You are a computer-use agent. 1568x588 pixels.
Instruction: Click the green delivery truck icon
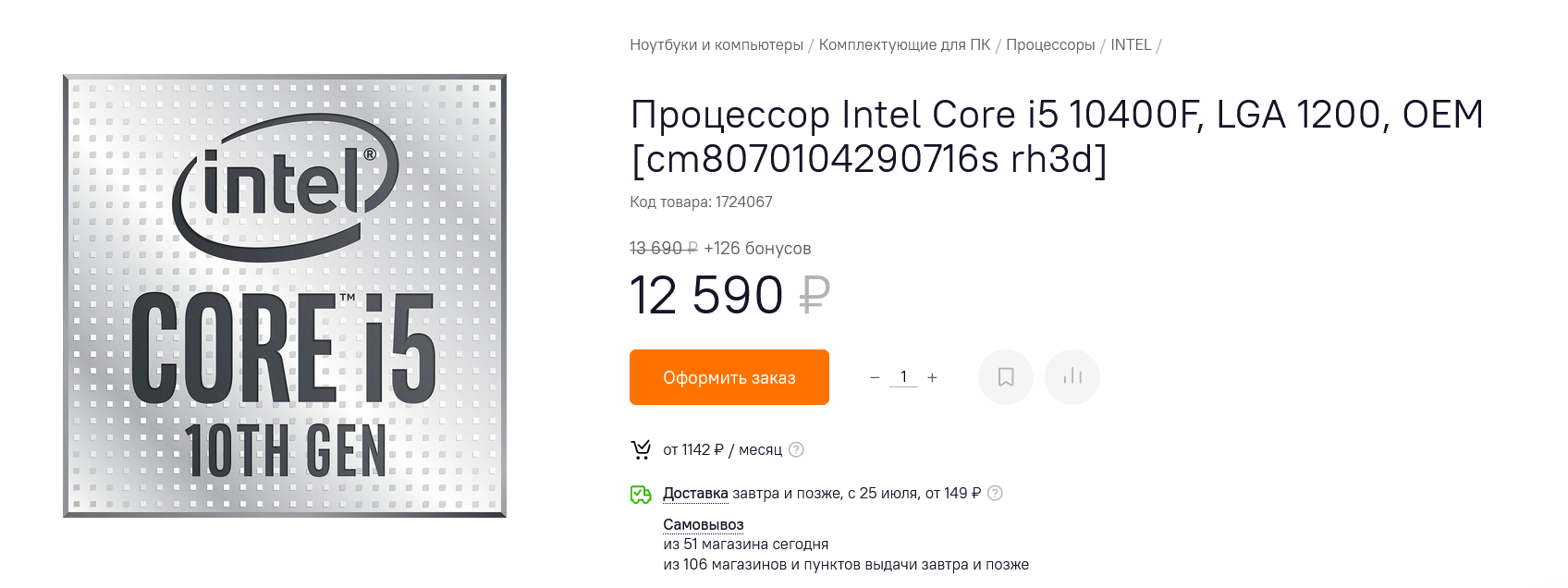pyautogui.click(x=641, y=494)
